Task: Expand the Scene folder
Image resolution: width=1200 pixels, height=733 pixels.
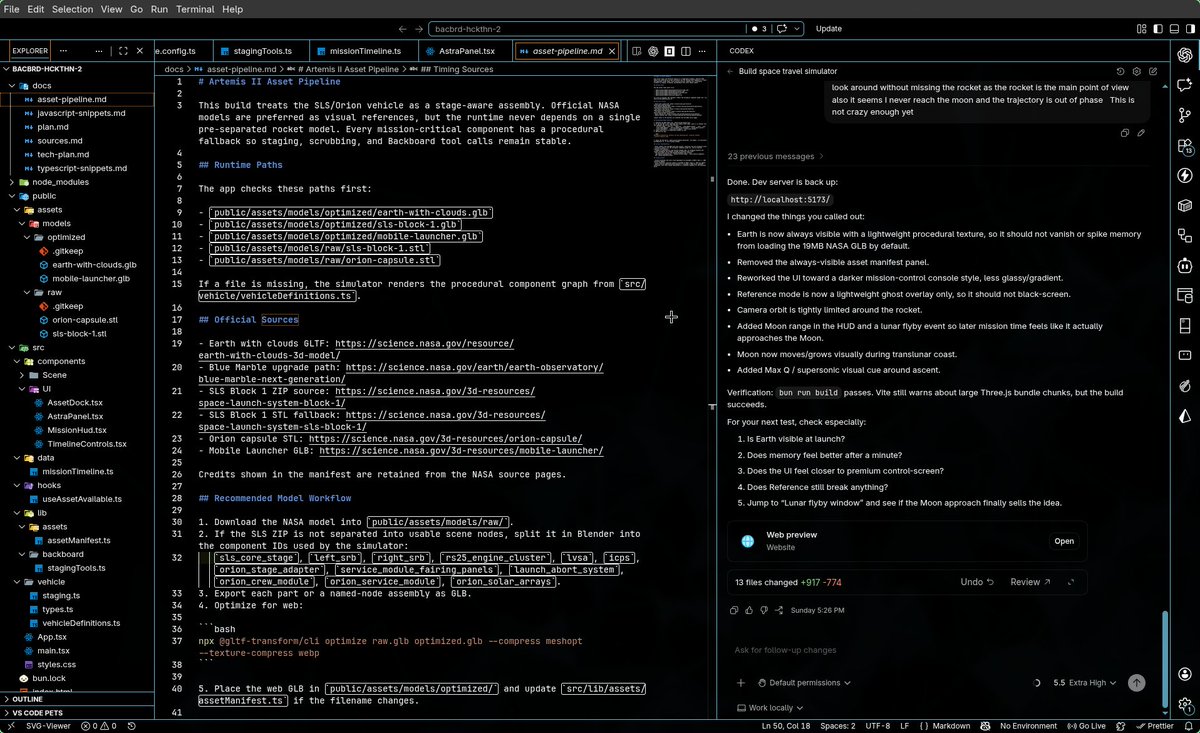Action: click(x=77, y=375)
